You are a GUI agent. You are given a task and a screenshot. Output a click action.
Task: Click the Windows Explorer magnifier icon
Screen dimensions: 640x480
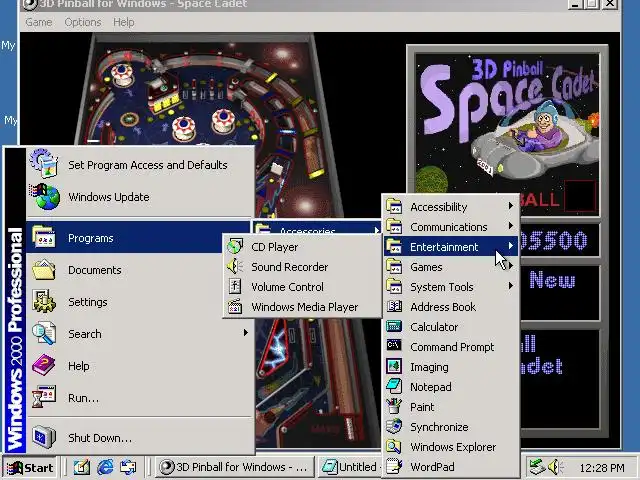(x=394, y=447)
